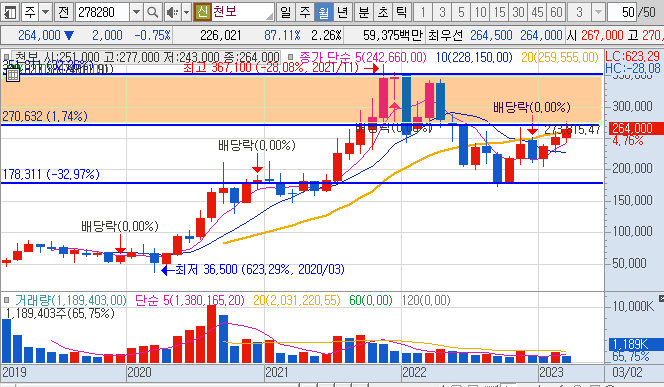Click the volume 20 moving average legend
The width and height of the screenshot is (664, 387).
click(x=297, y=300)
